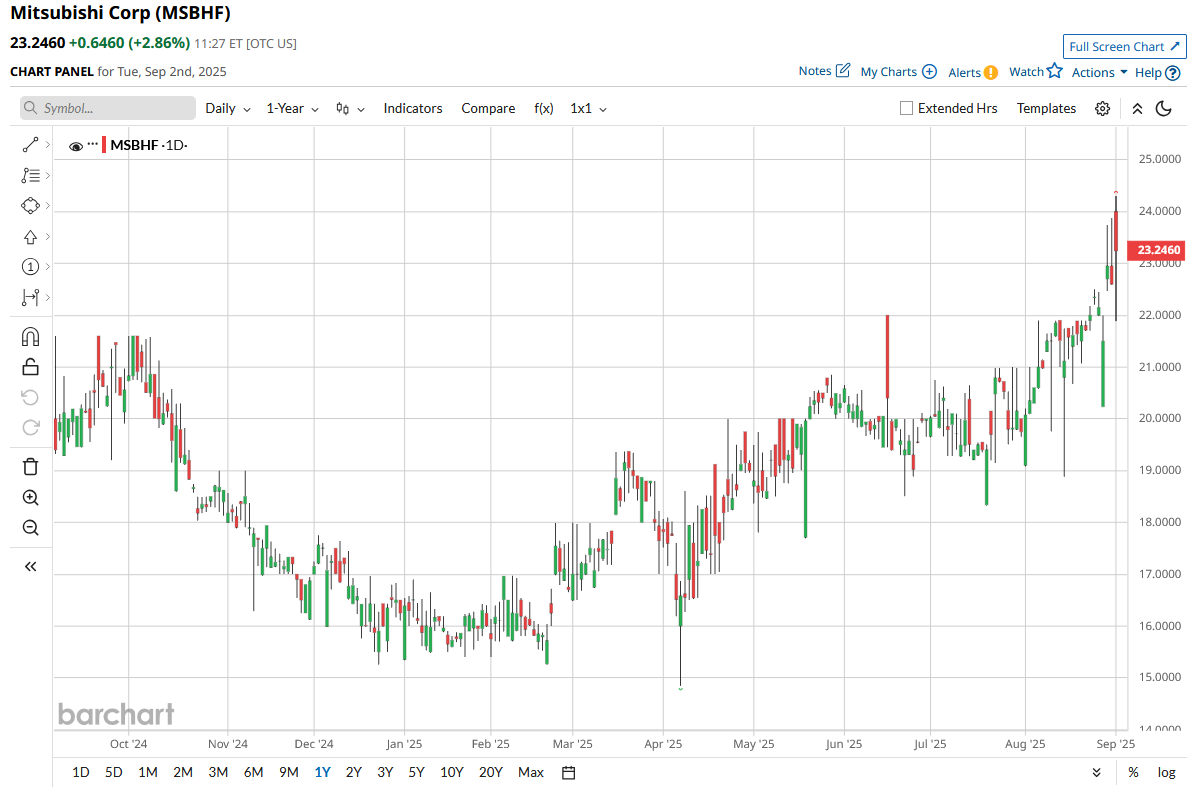Select the 10Y range tab
Image resolution: width=1202 pixels, height=799 pixels.
452,772
